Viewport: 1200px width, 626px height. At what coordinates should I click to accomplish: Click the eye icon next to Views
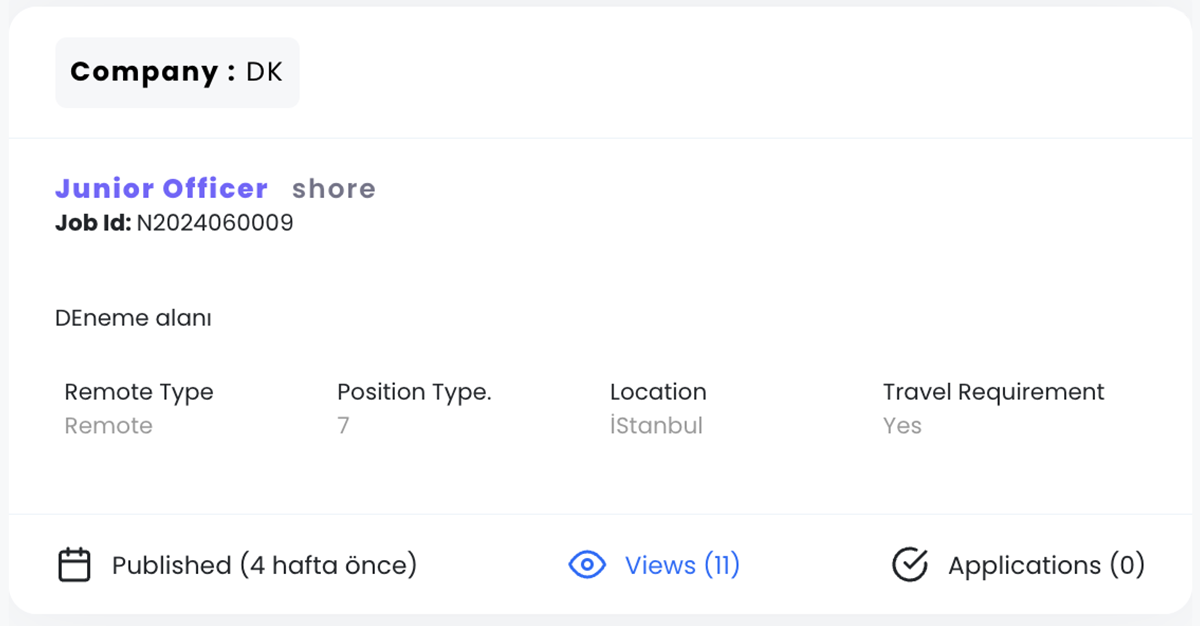point(587,565)
